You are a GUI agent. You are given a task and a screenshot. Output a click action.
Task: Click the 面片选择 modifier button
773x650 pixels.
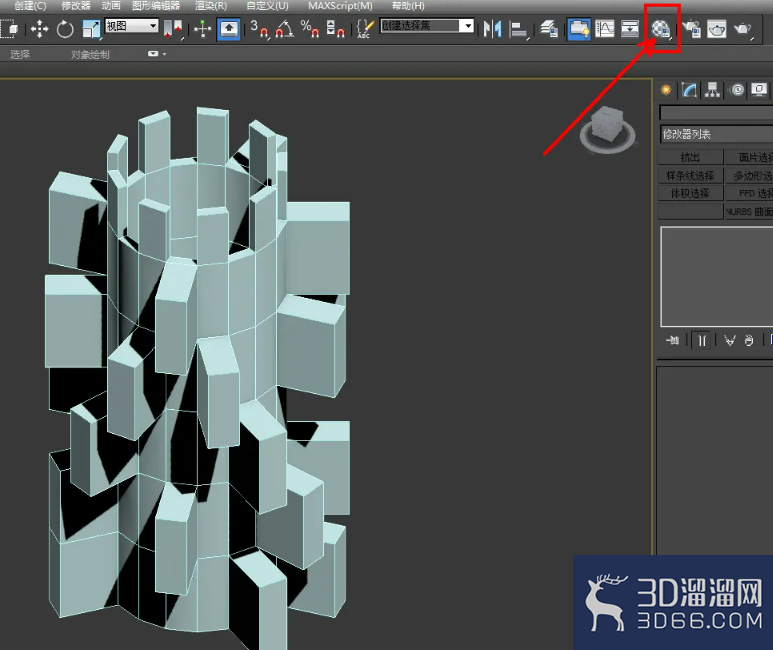(x=749, y=157)
